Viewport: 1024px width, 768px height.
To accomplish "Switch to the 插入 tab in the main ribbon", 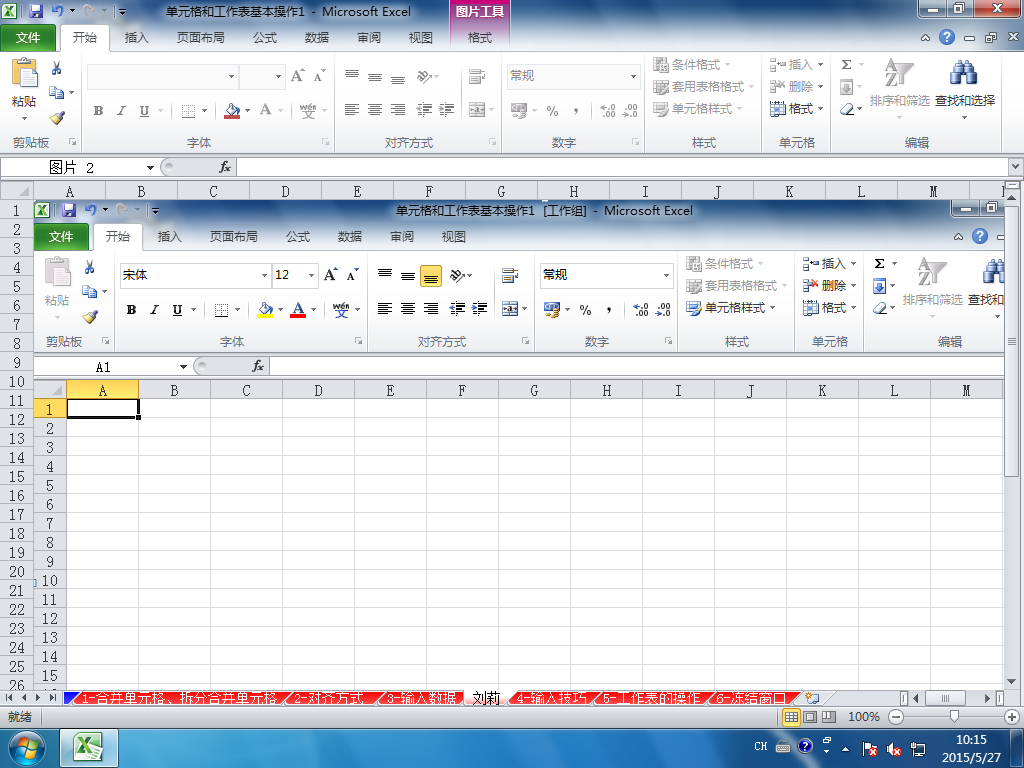I will tap(136, 37).
